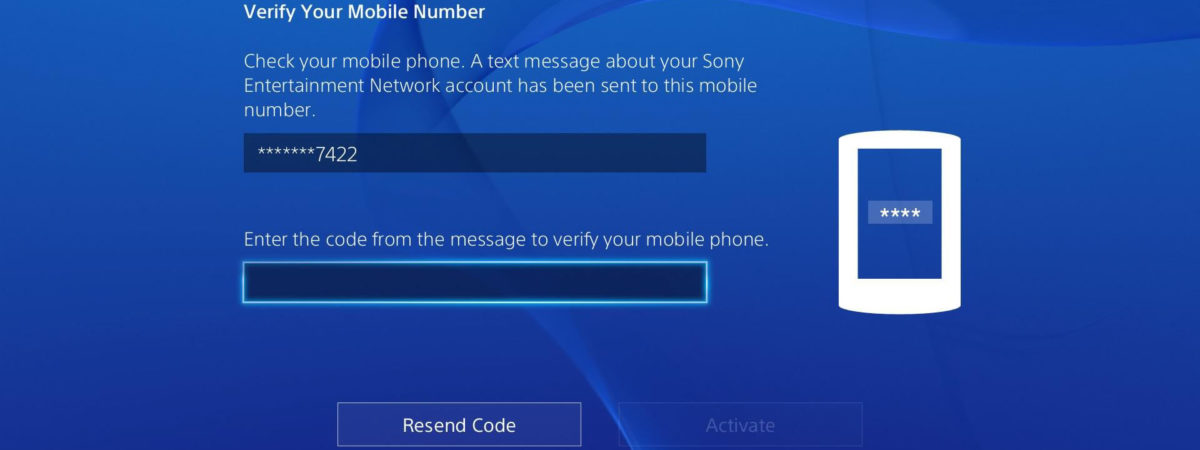
Task: Click the white mobile phone illustration
Action: pyautogui.click(x=899, y=222)
